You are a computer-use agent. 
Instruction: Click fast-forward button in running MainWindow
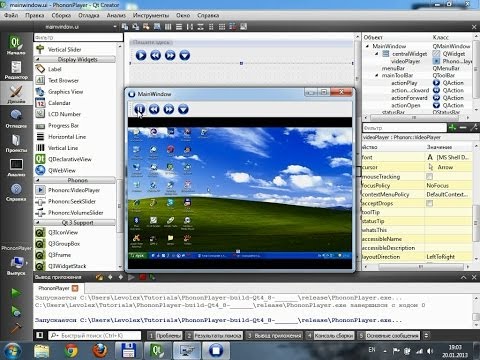[x=169, y=109]
